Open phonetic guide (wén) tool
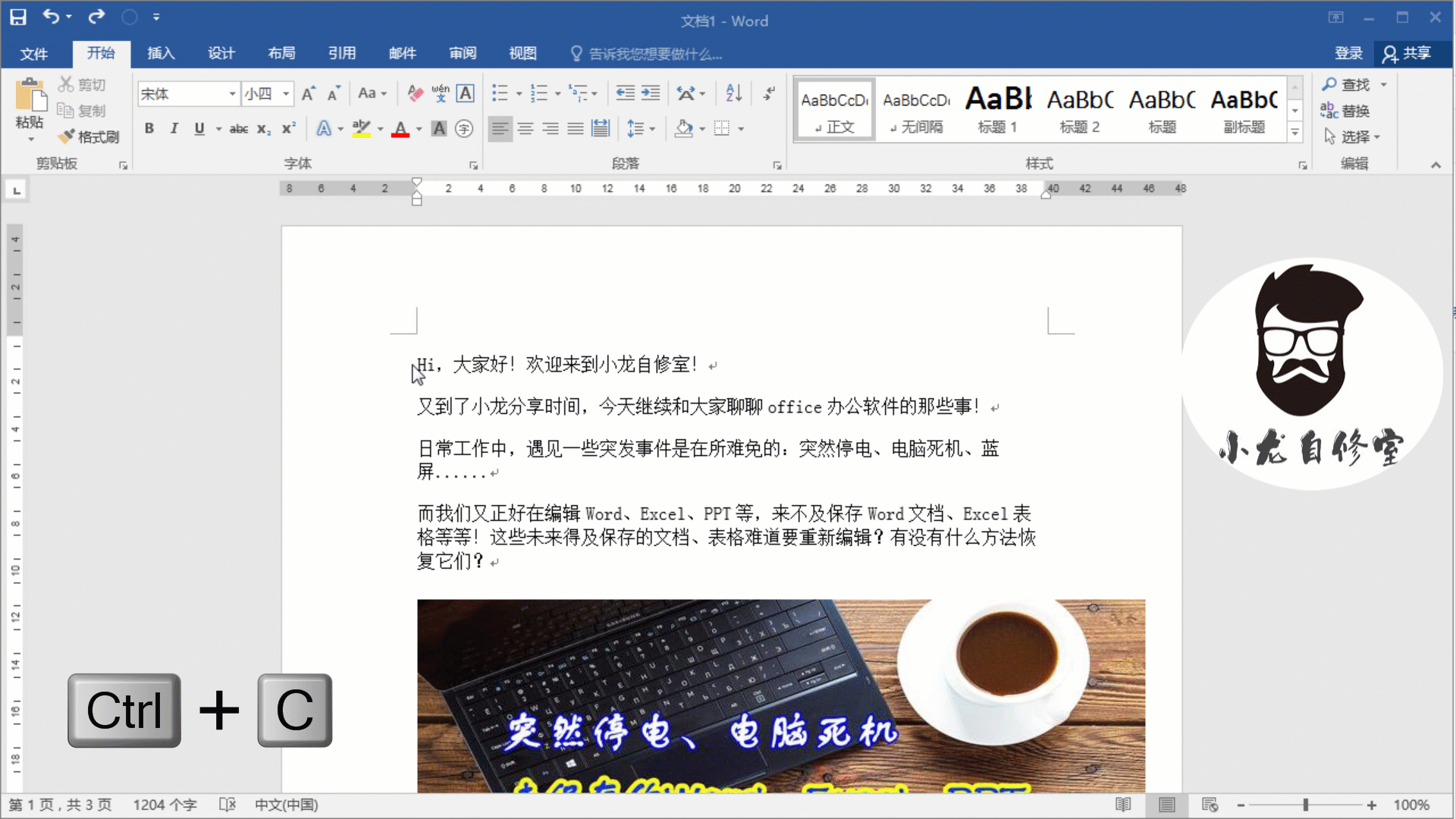This screenshot has width=1456, height=819. click(440, 93)
